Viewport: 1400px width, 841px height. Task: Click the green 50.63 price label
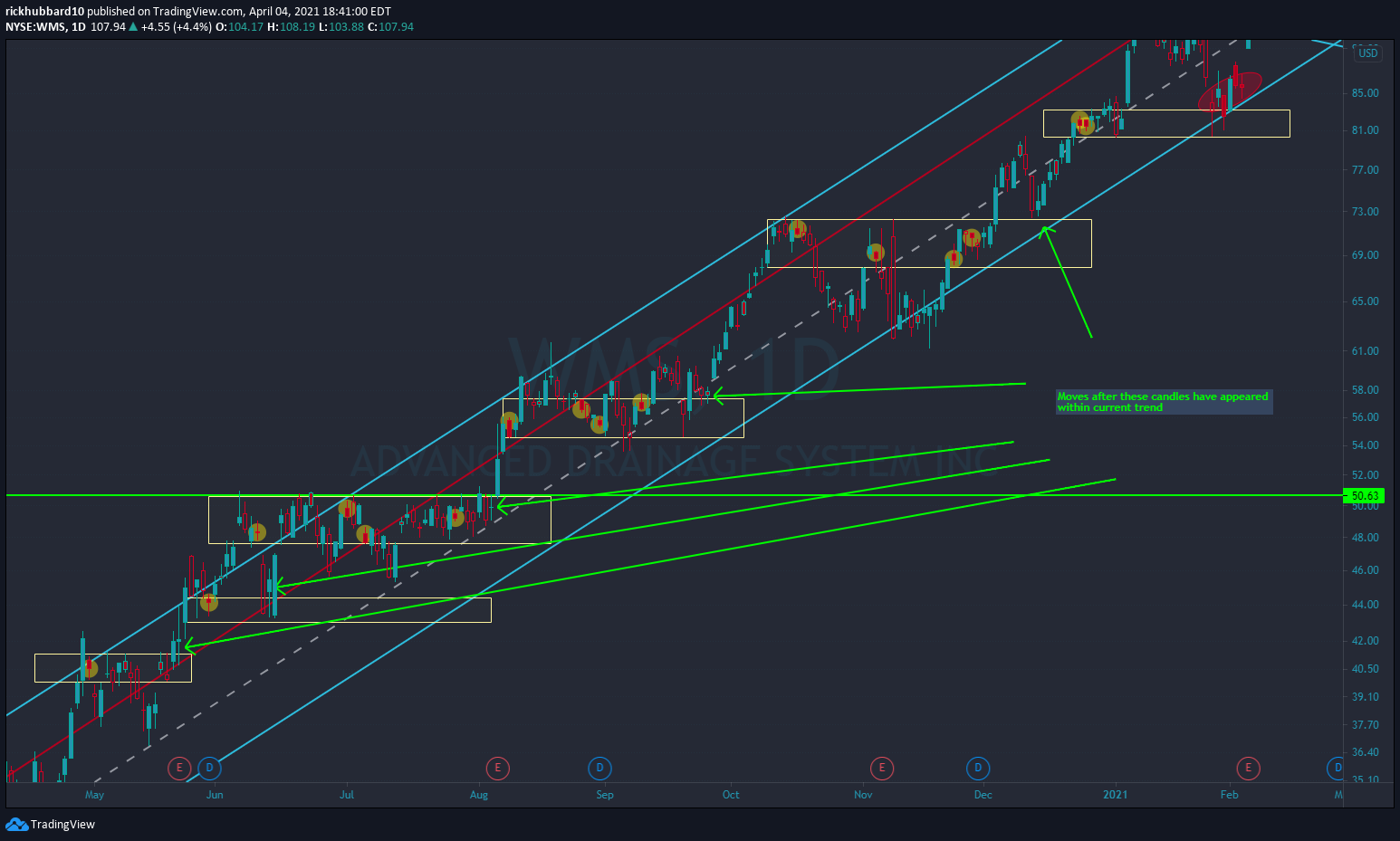click(x=1365, y=496)
